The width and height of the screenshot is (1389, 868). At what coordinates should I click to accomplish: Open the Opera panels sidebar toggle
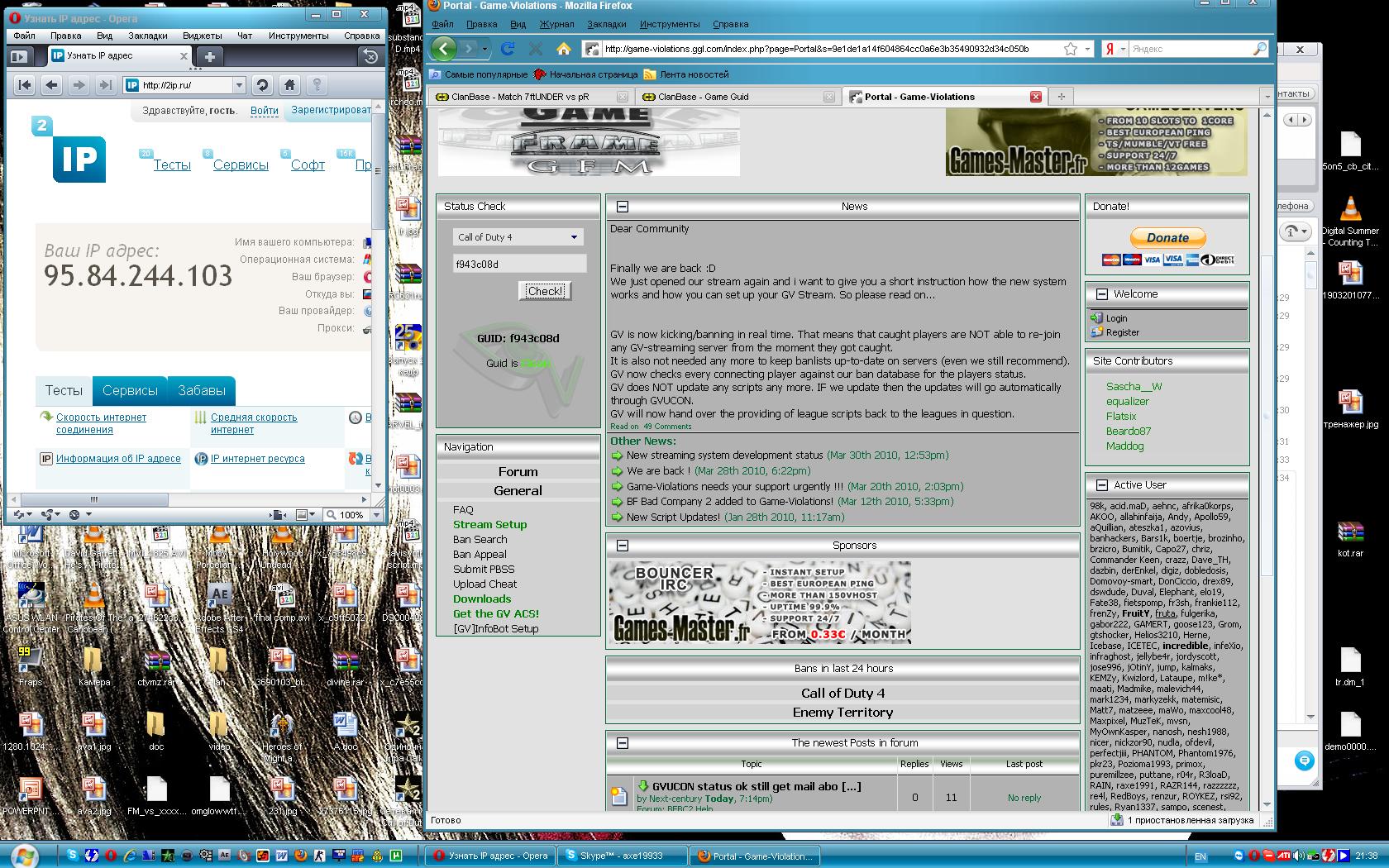(x=19, y=56)
